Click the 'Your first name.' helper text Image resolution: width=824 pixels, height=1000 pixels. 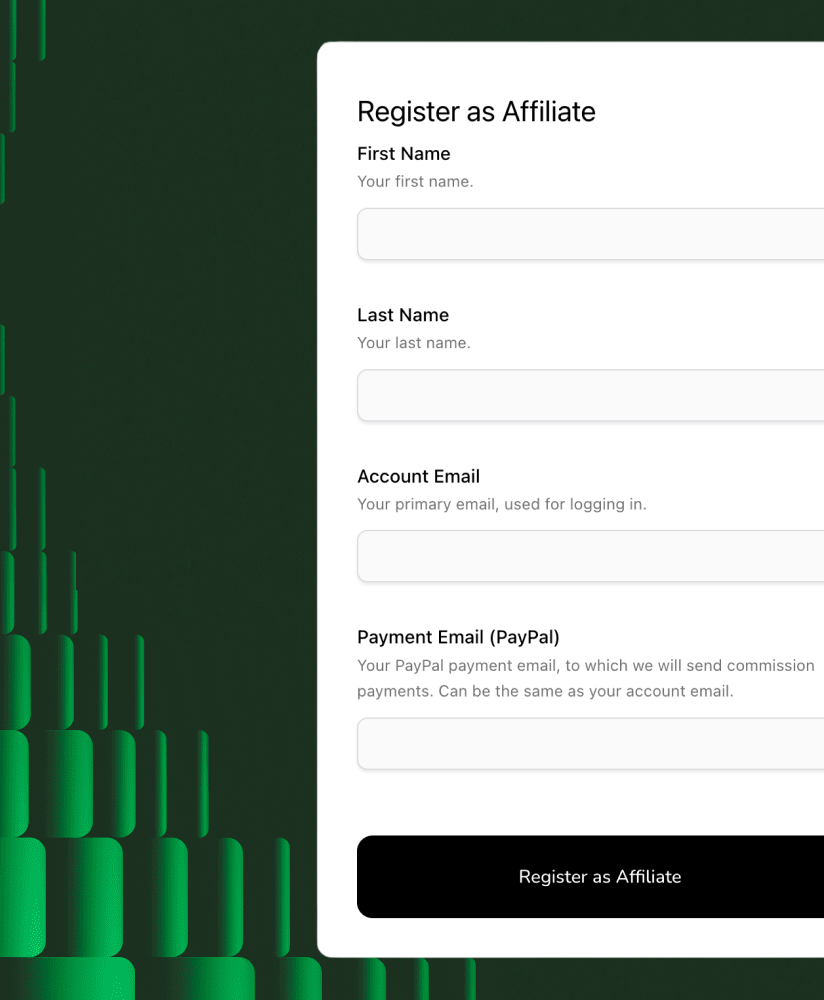tap(415, 182)
